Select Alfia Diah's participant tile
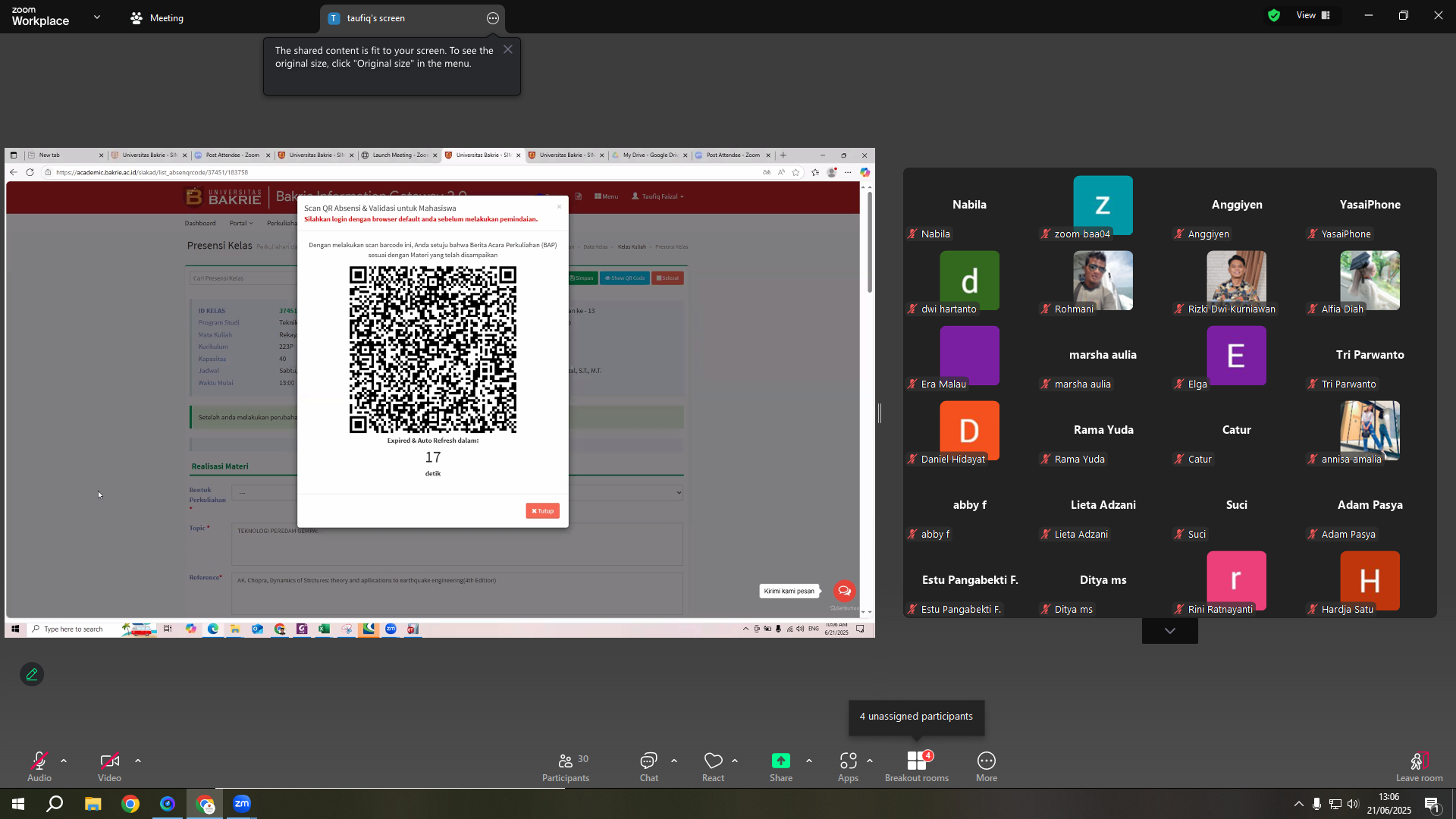The image size is (1456, 819). point(1370,282)
